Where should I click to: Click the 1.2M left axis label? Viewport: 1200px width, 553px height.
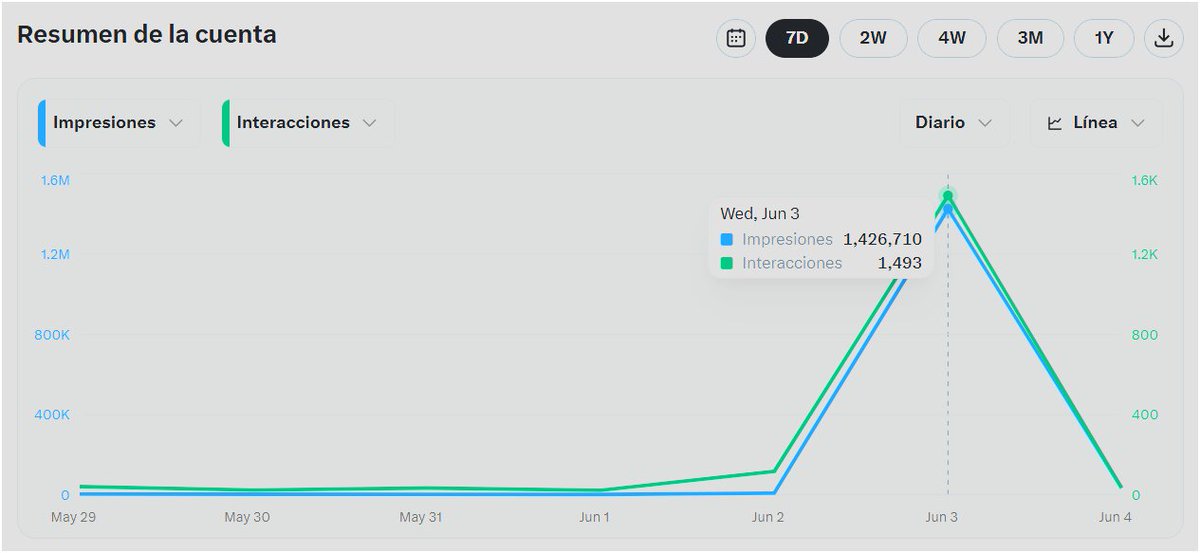pos(54,255)
